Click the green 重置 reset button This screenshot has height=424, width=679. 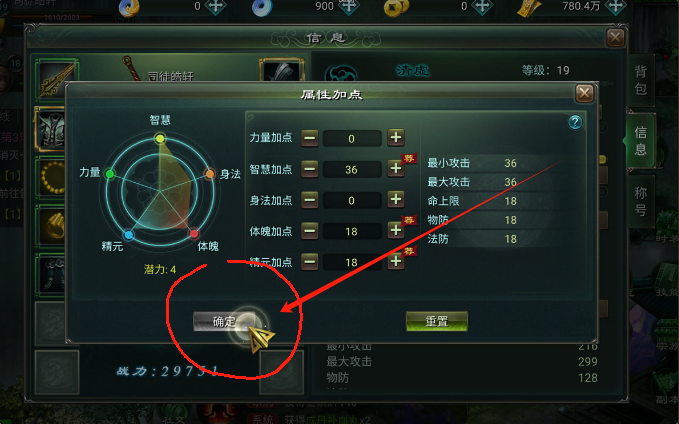point(436,321)
